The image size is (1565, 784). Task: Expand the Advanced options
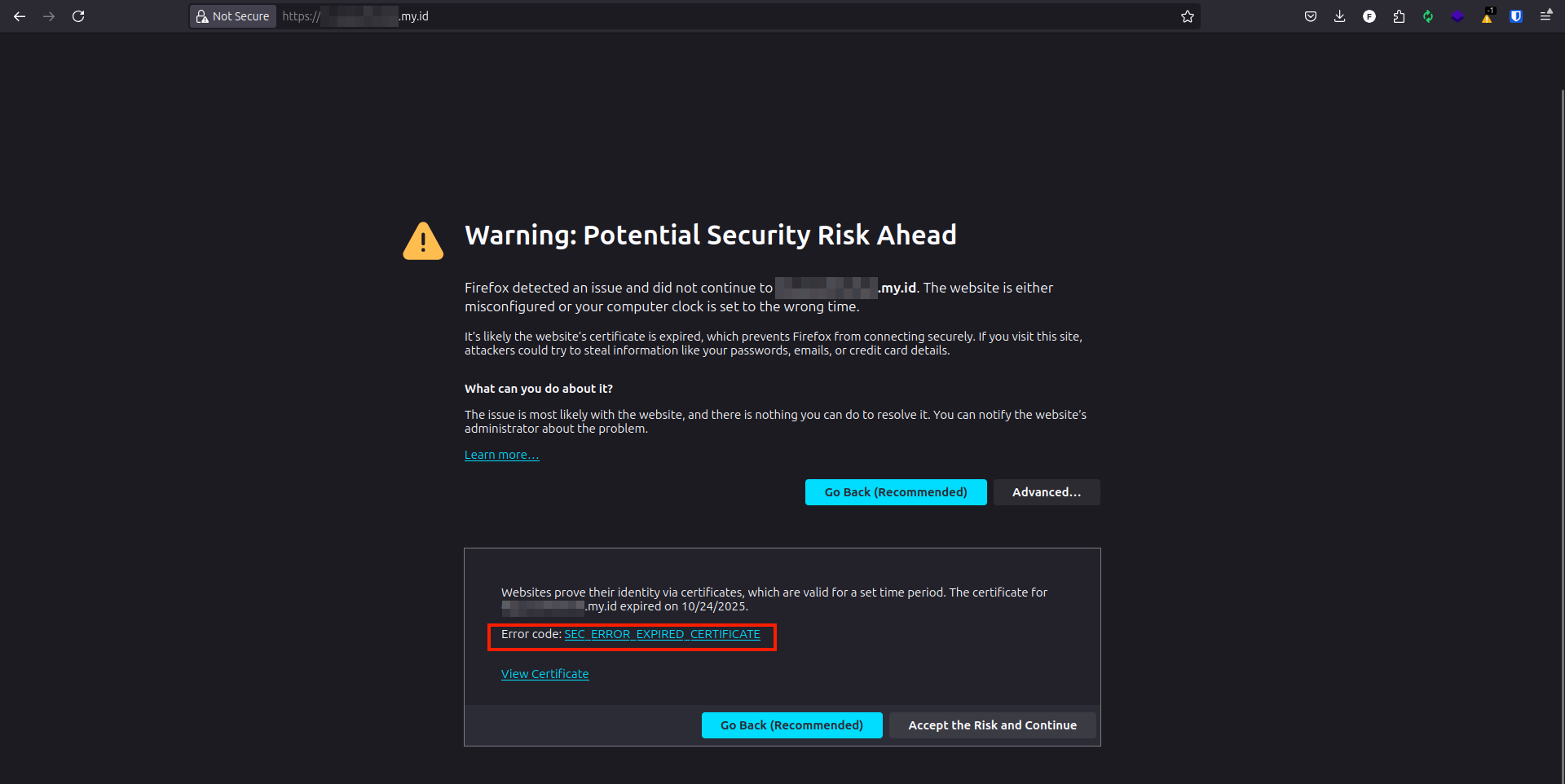(x=1047, y=491)
